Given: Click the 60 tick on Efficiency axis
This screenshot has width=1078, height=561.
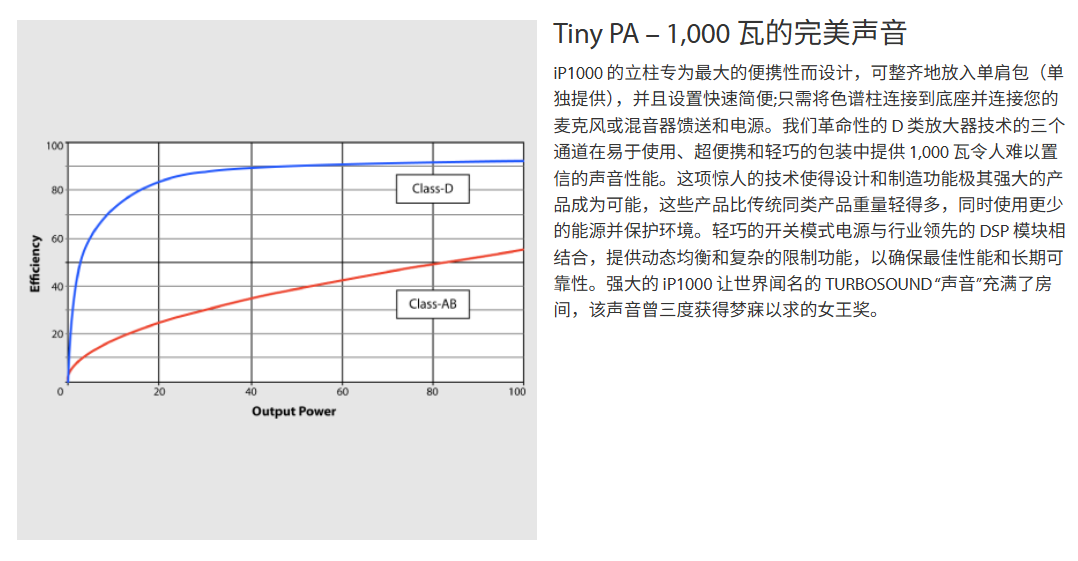Looking at the screenshot, I should point(57,238).
